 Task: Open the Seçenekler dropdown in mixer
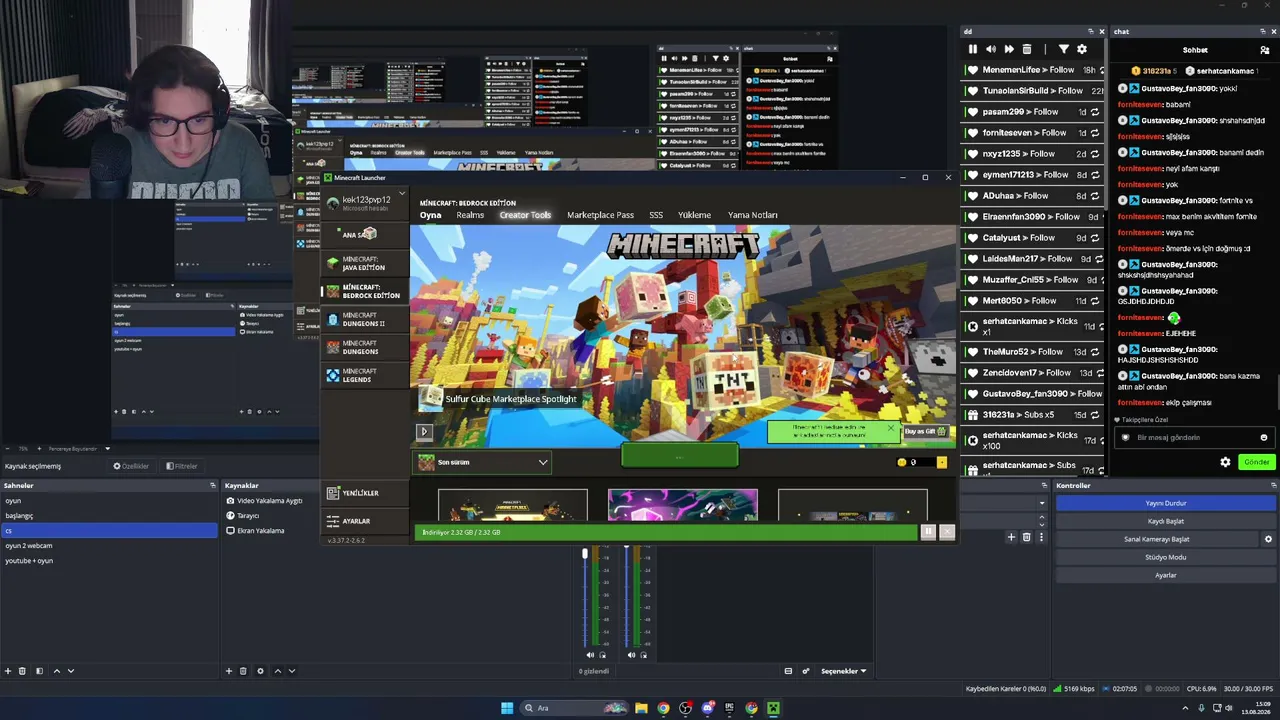[x=844, y=671]
